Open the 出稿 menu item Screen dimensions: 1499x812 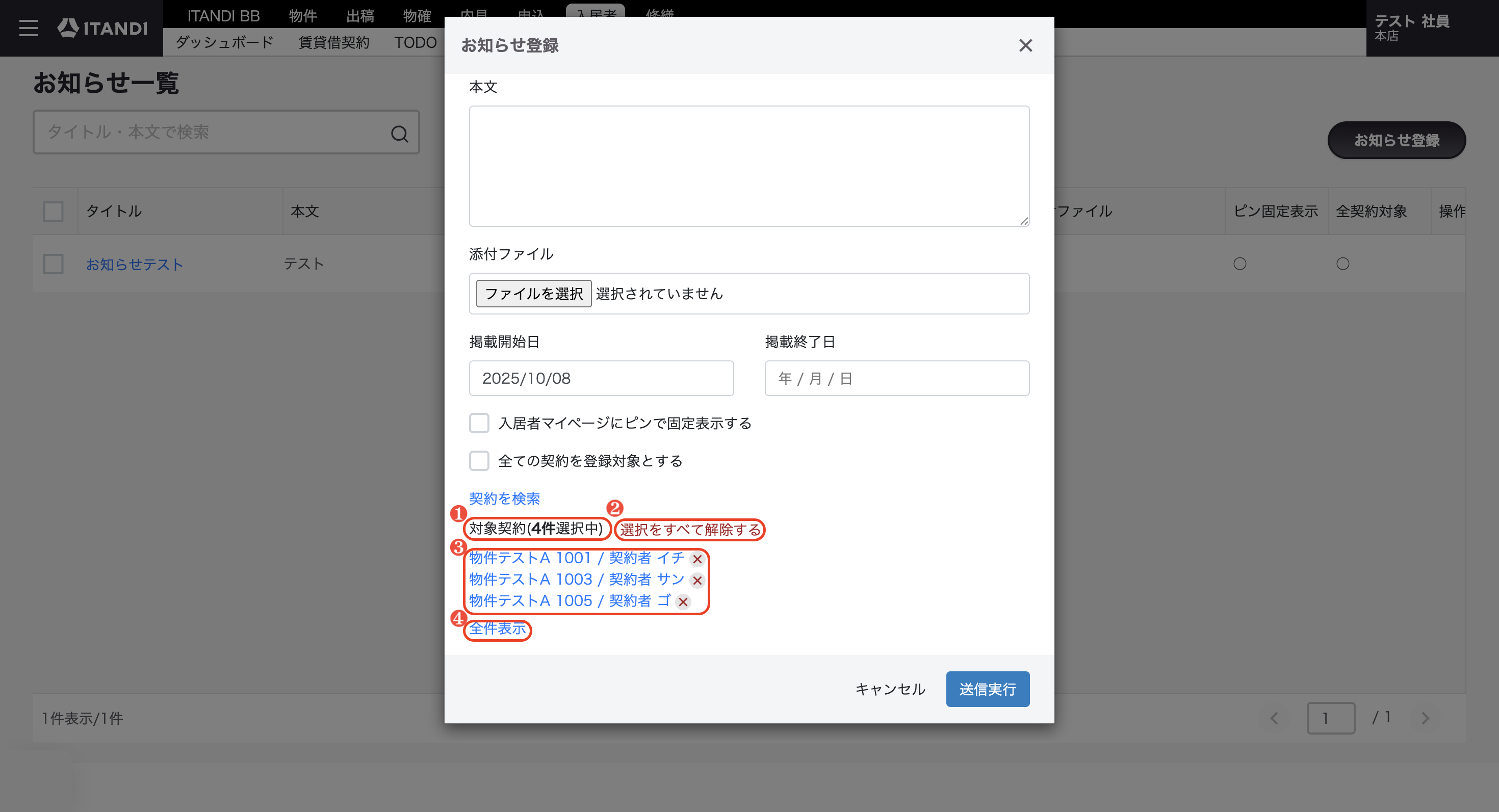tap(360, 16)
